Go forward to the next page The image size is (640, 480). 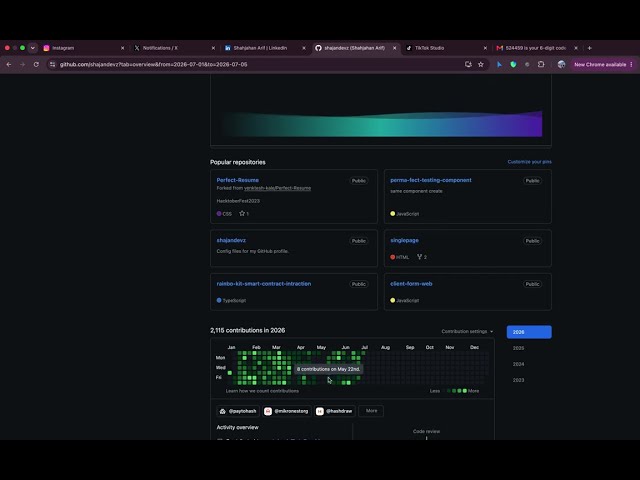point(22,64)
